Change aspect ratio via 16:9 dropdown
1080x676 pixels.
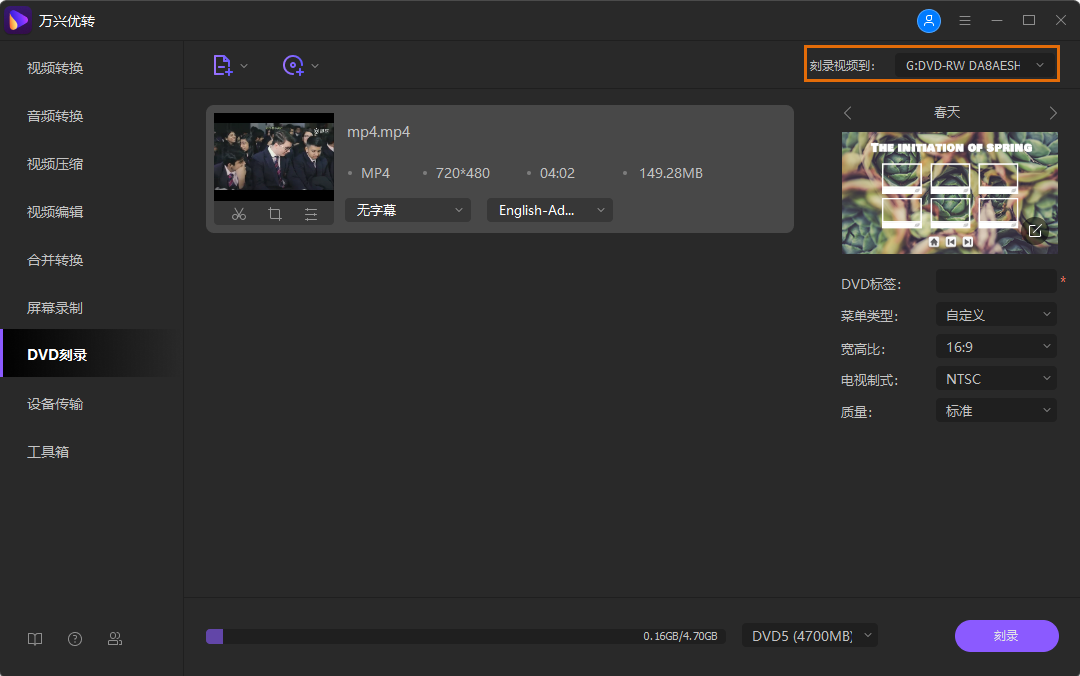[x=996, y=346]
